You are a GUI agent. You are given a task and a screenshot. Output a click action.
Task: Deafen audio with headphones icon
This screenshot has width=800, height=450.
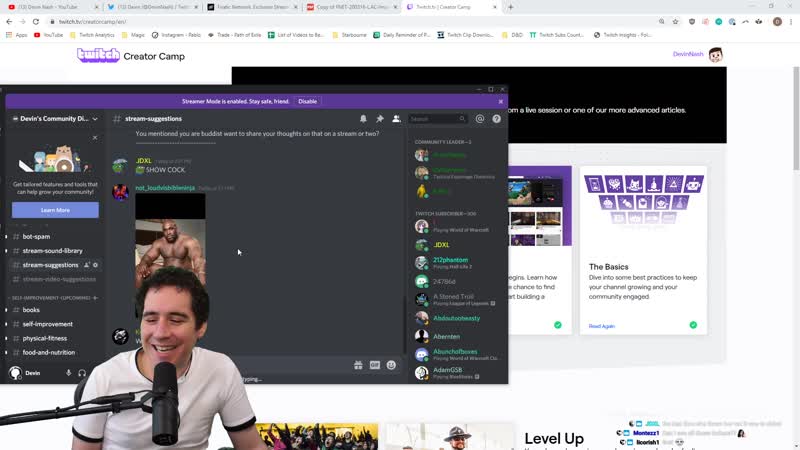click(82, 373)
